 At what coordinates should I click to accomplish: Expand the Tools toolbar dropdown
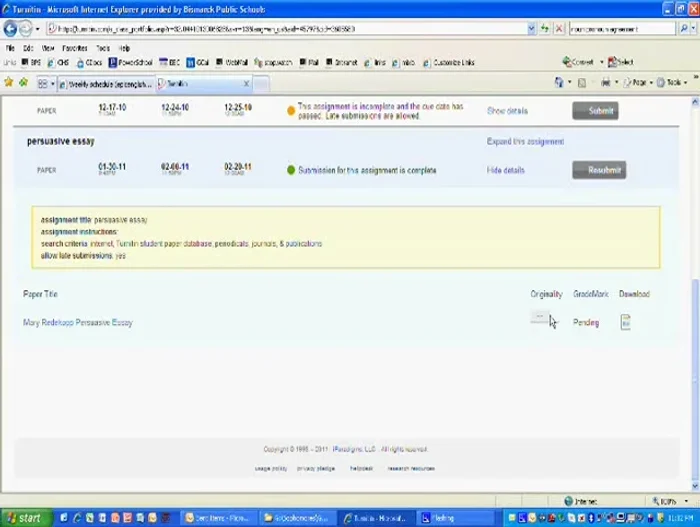pyautogui.click(x=675, y=83)
